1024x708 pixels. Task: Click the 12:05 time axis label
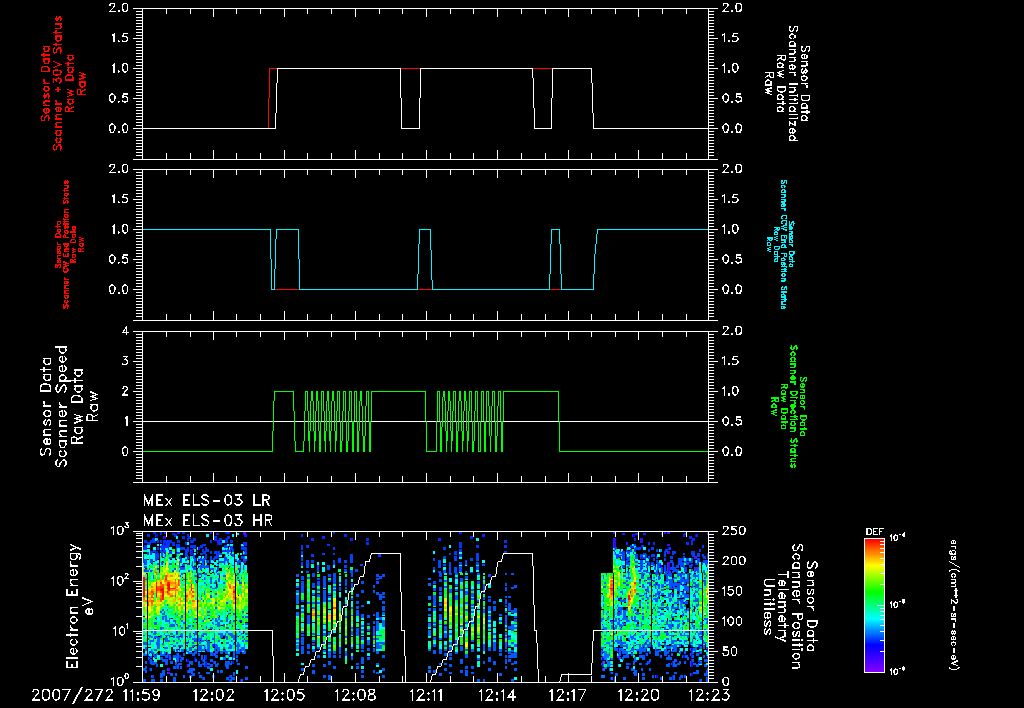click(284, 695)
